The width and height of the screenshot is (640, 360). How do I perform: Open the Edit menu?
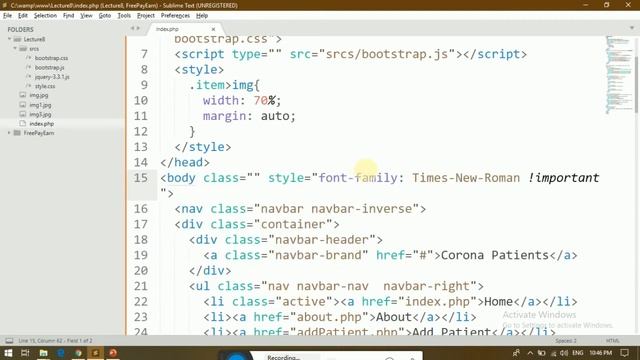click(x=22, y=16)
